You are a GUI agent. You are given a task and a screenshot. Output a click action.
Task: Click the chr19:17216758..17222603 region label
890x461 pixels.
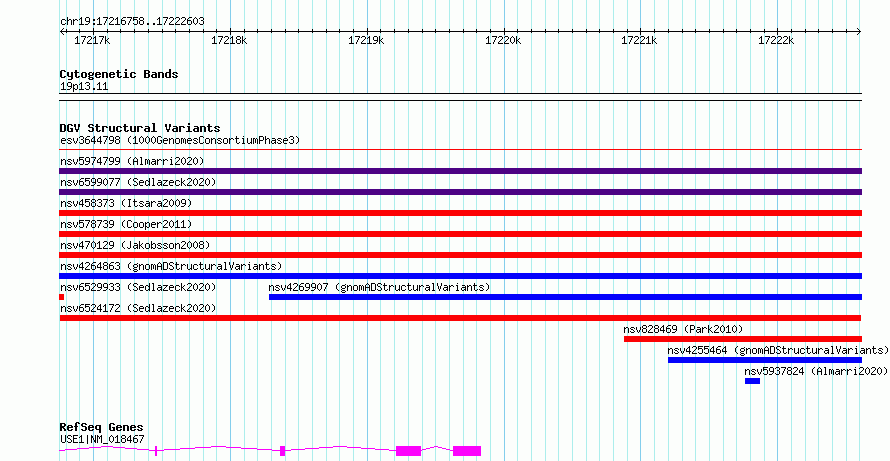(x=132, y=21)
